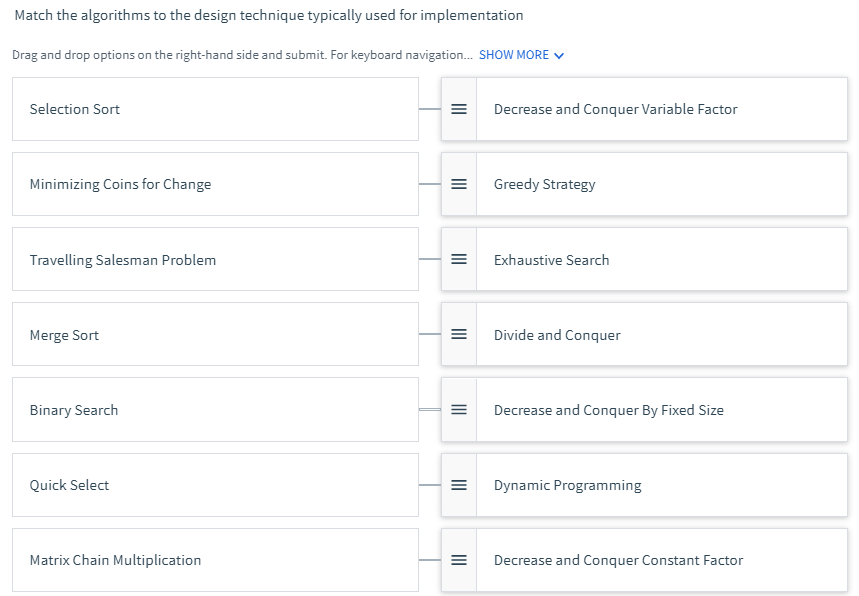Select the Selection Sort prompt box

215,109
